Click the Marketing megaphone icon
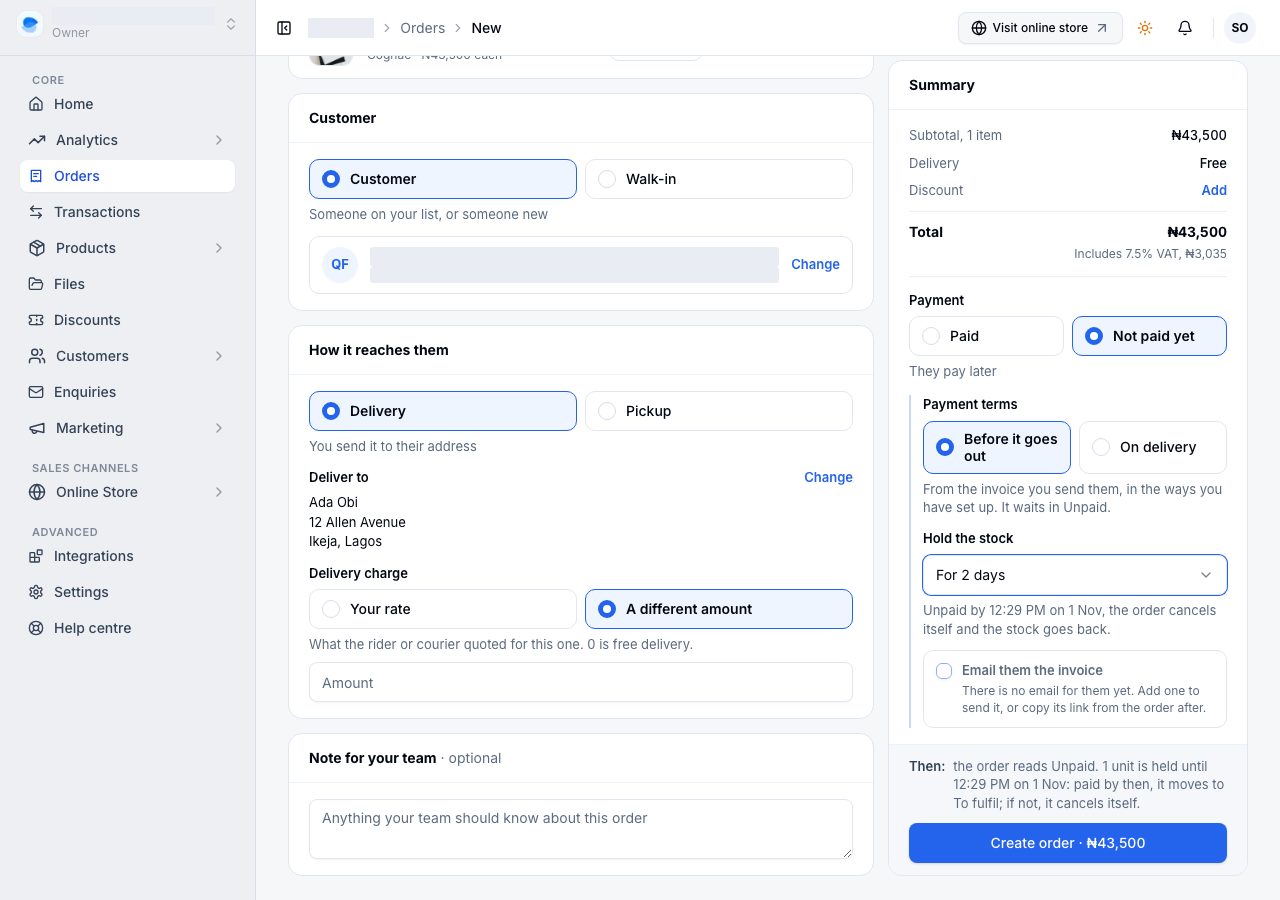This screenshot has height=900, width=1280. 37,428
